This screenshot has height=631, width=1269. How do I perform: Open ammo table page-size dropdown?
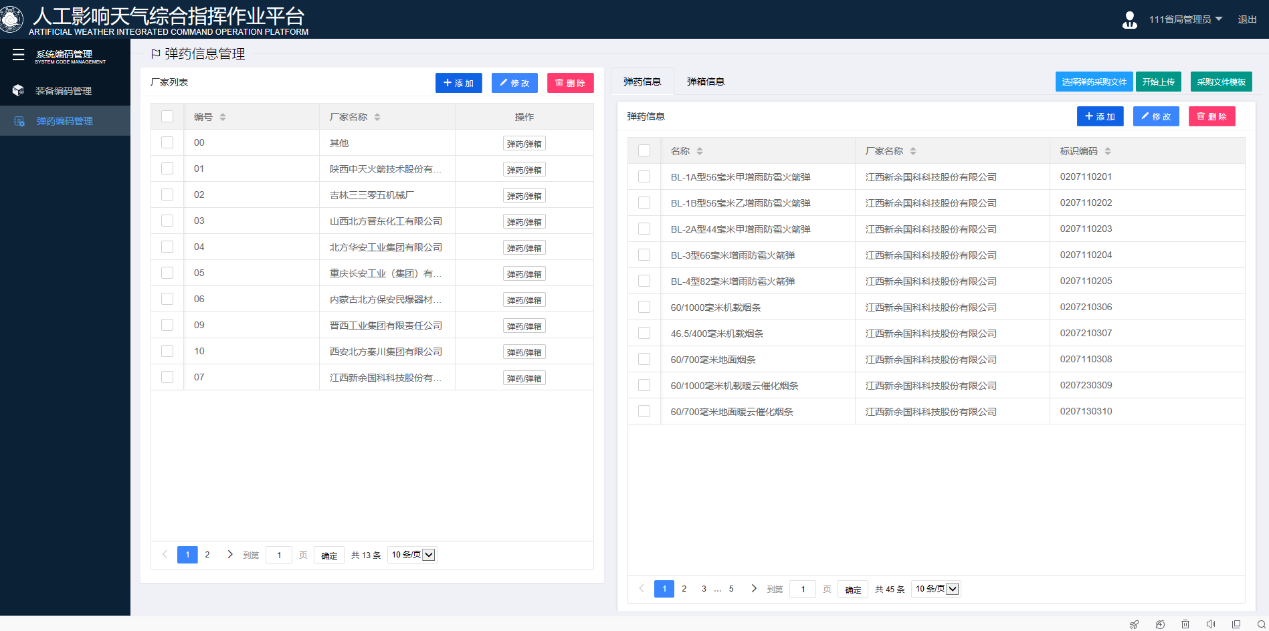point(937,589)
